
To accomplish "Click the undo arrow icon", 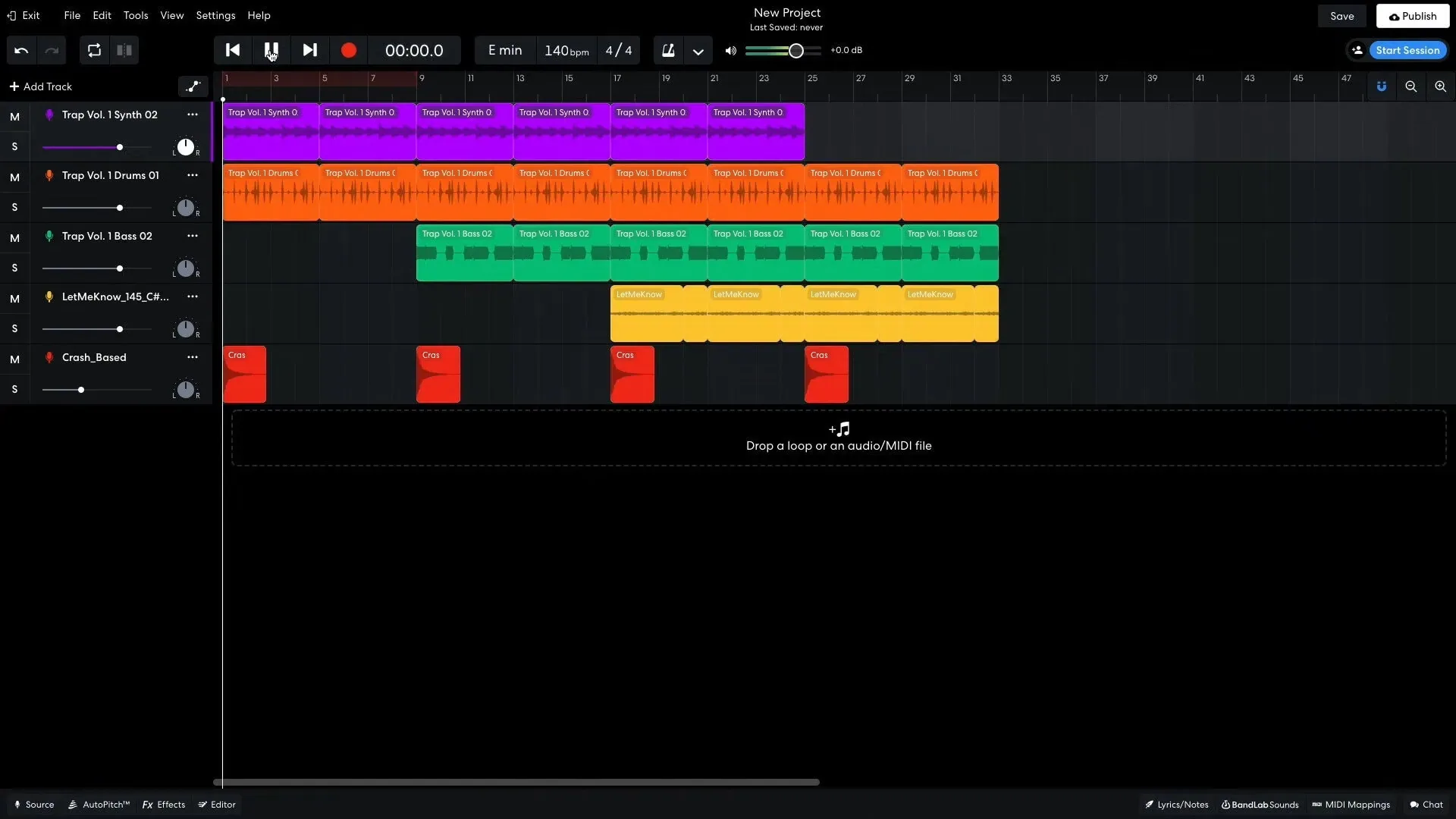I will [x=21, y=50].
